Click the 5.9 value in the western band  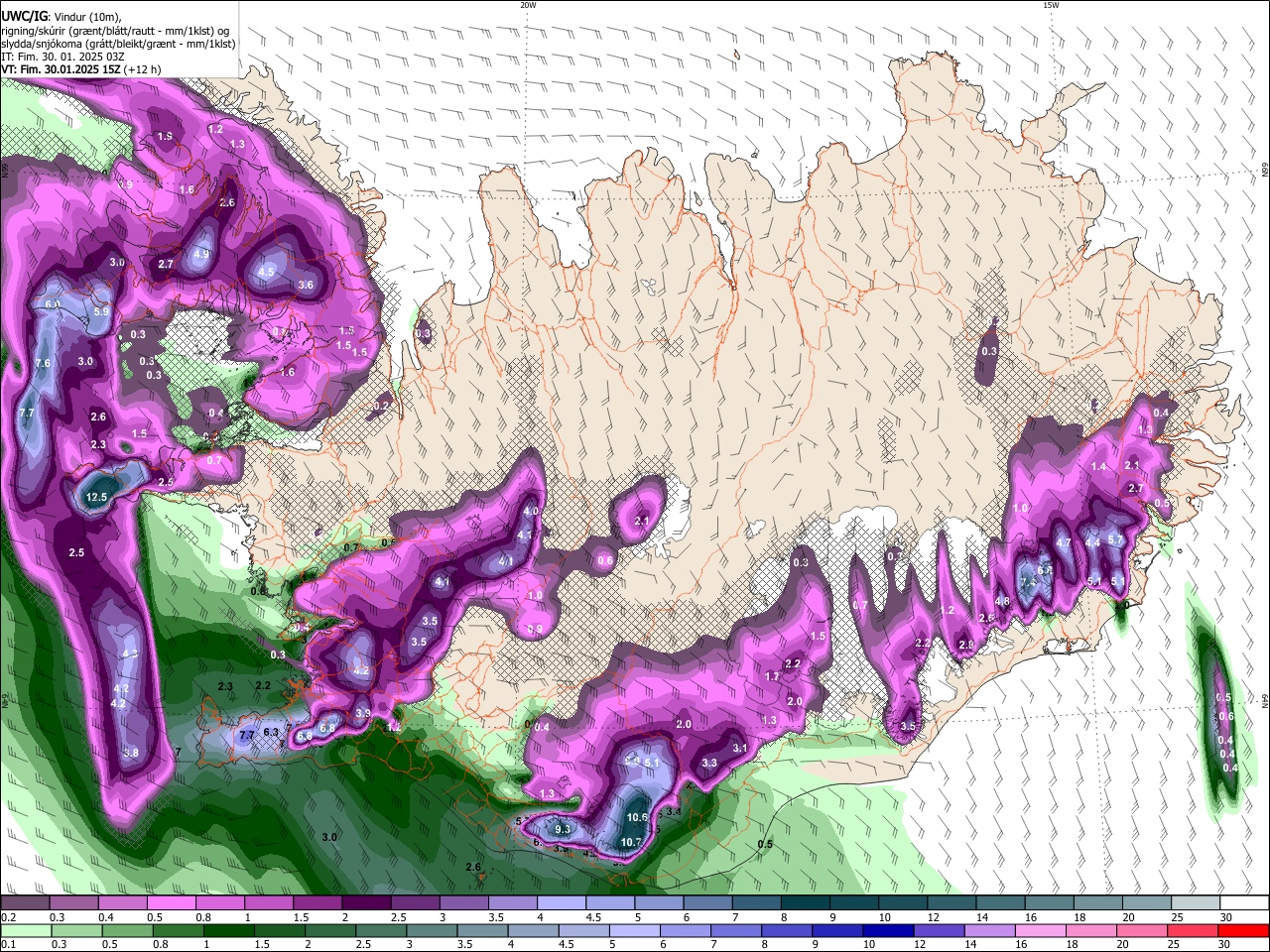click(101, 311)
